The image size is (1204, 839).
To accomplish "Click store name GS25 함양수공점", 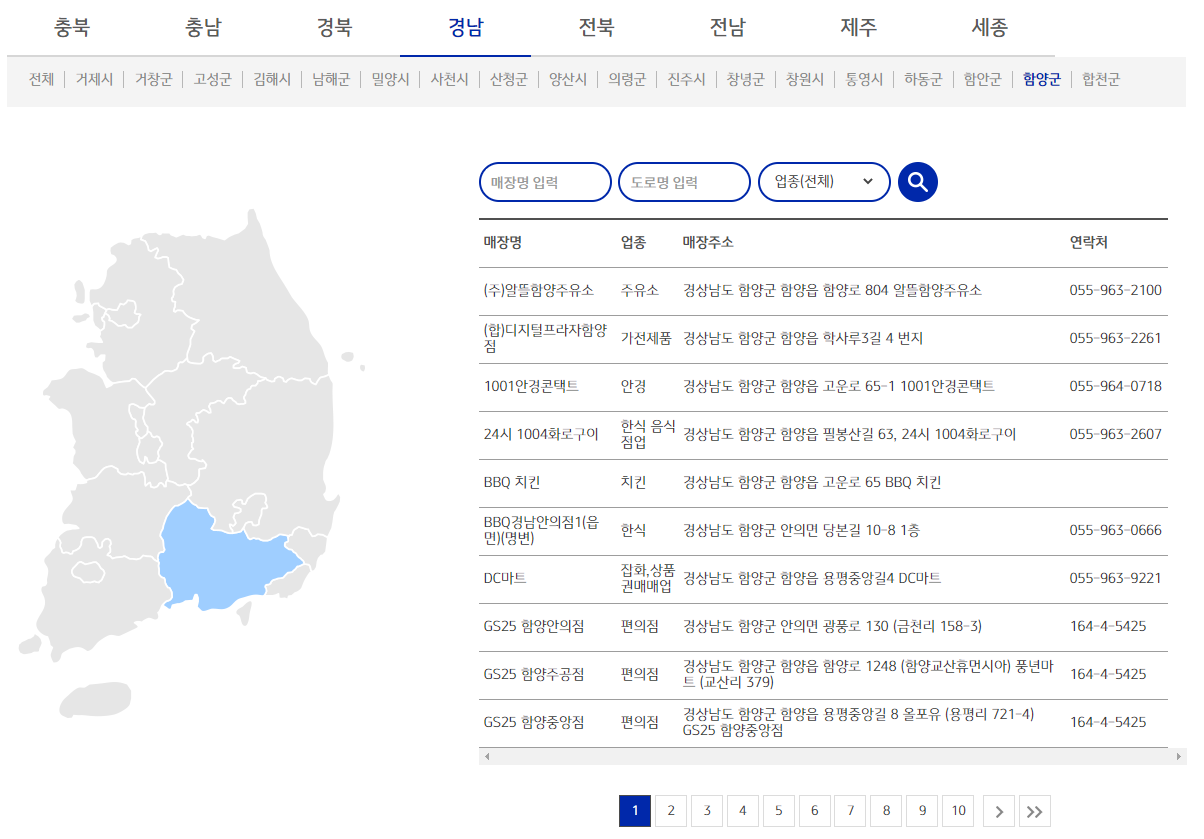I will (534, 674).
